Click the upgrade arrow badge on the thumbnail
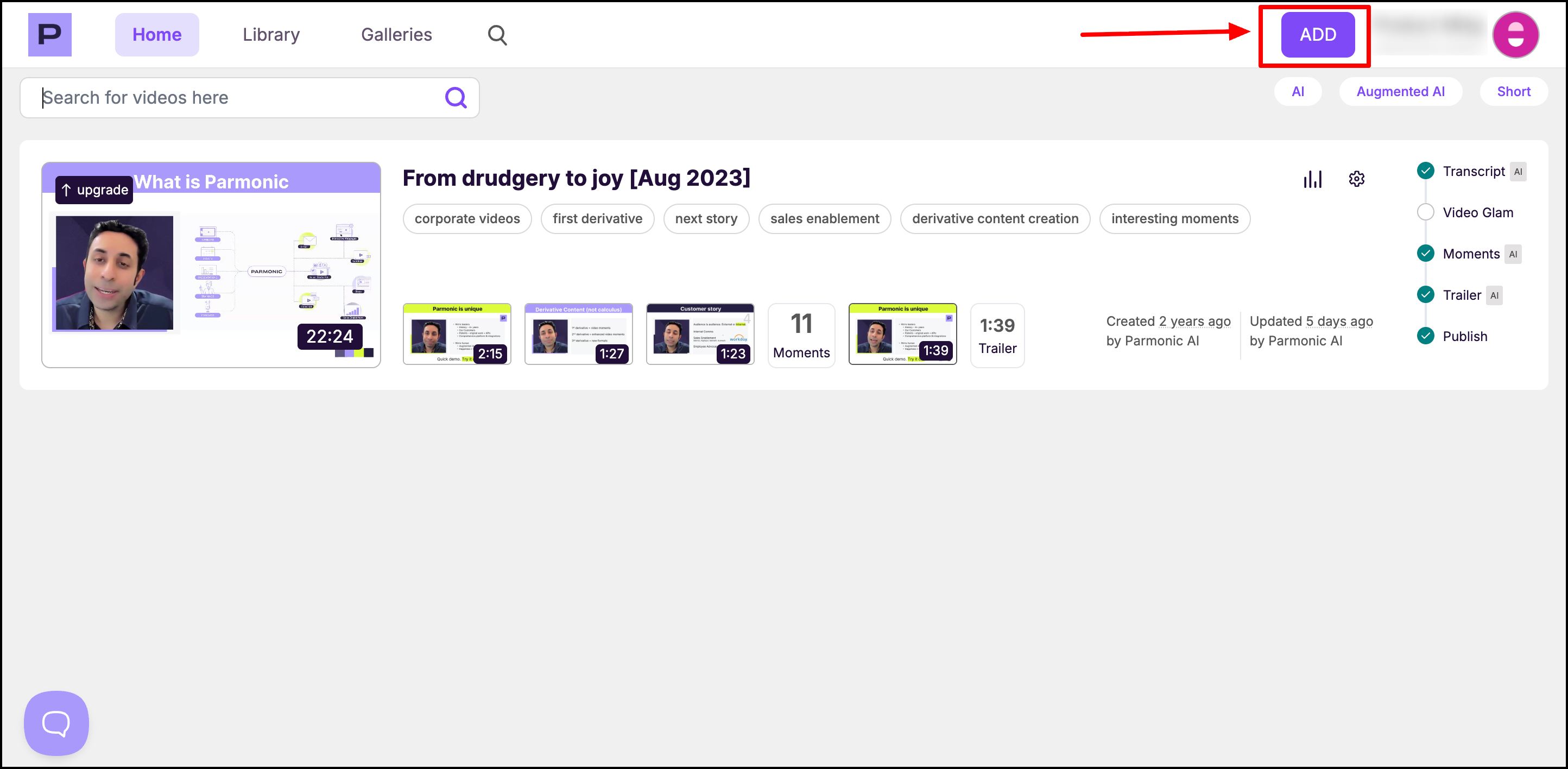This screenshot has height=769, width=1568. tap(94, 190)
